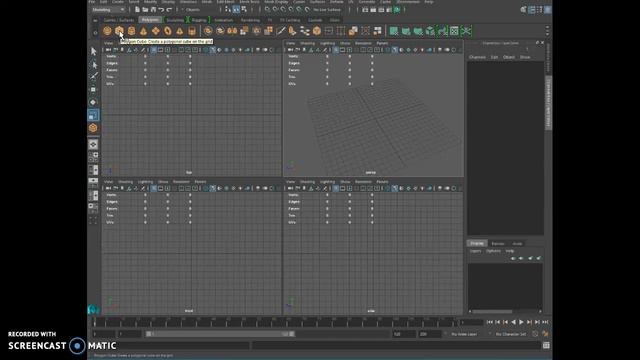Switch to four view layout in toolbox
640x360 pixels.
click(93, 157)
